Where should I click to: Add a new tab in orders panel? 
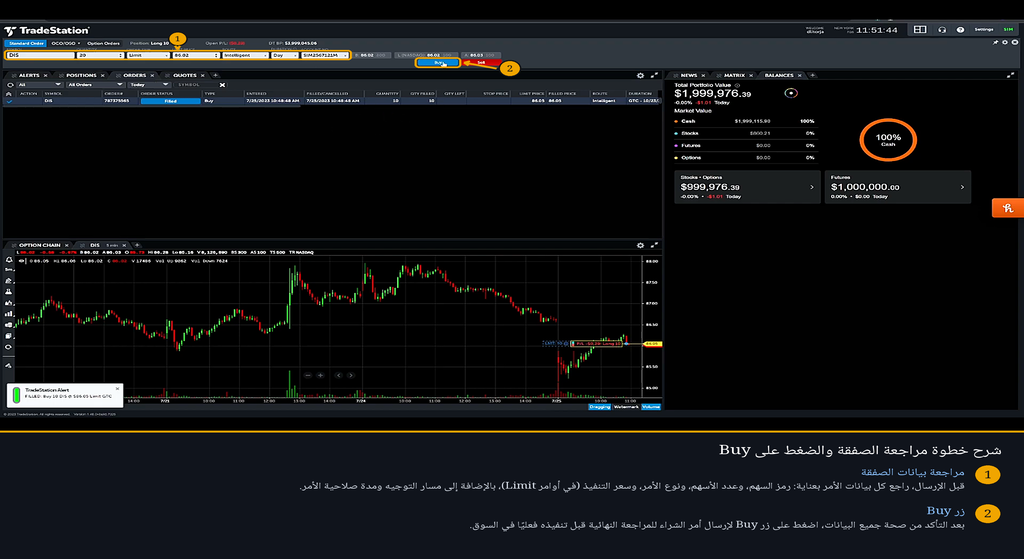point(216,75)
